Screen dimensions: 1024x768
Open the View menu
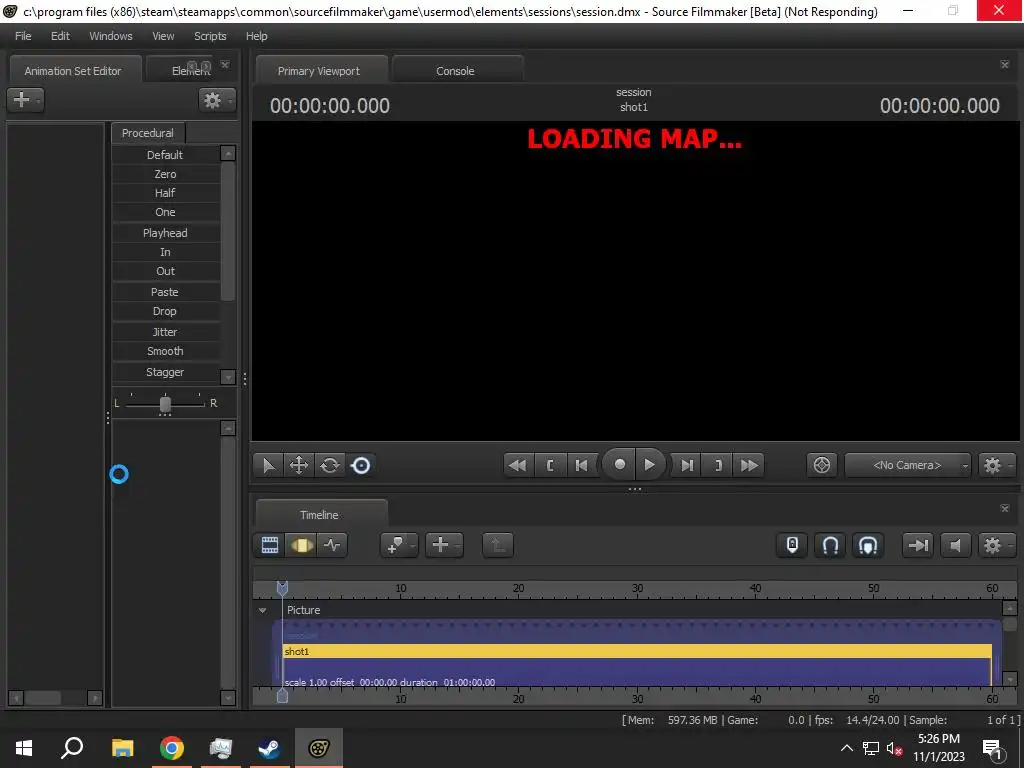163,36
